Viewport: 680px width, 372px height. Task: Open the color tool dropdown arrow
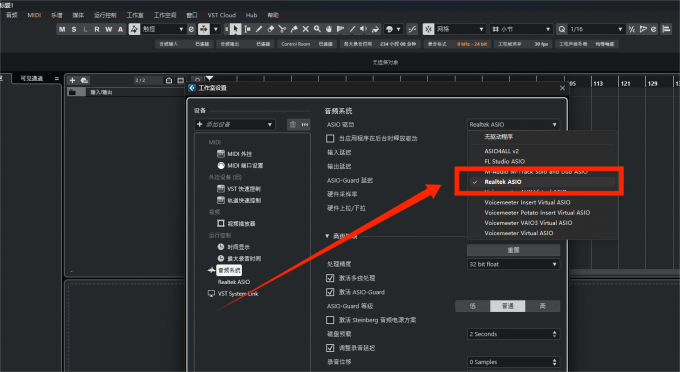(x=398, y=29)
